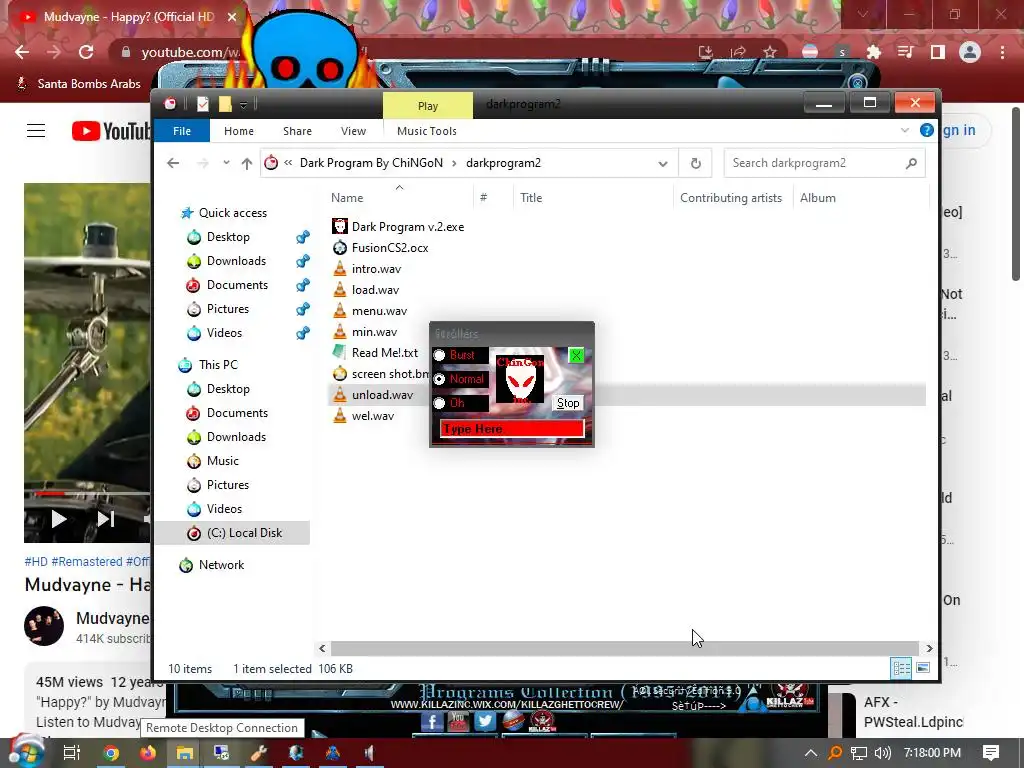Select the unload.wav file

382,394
